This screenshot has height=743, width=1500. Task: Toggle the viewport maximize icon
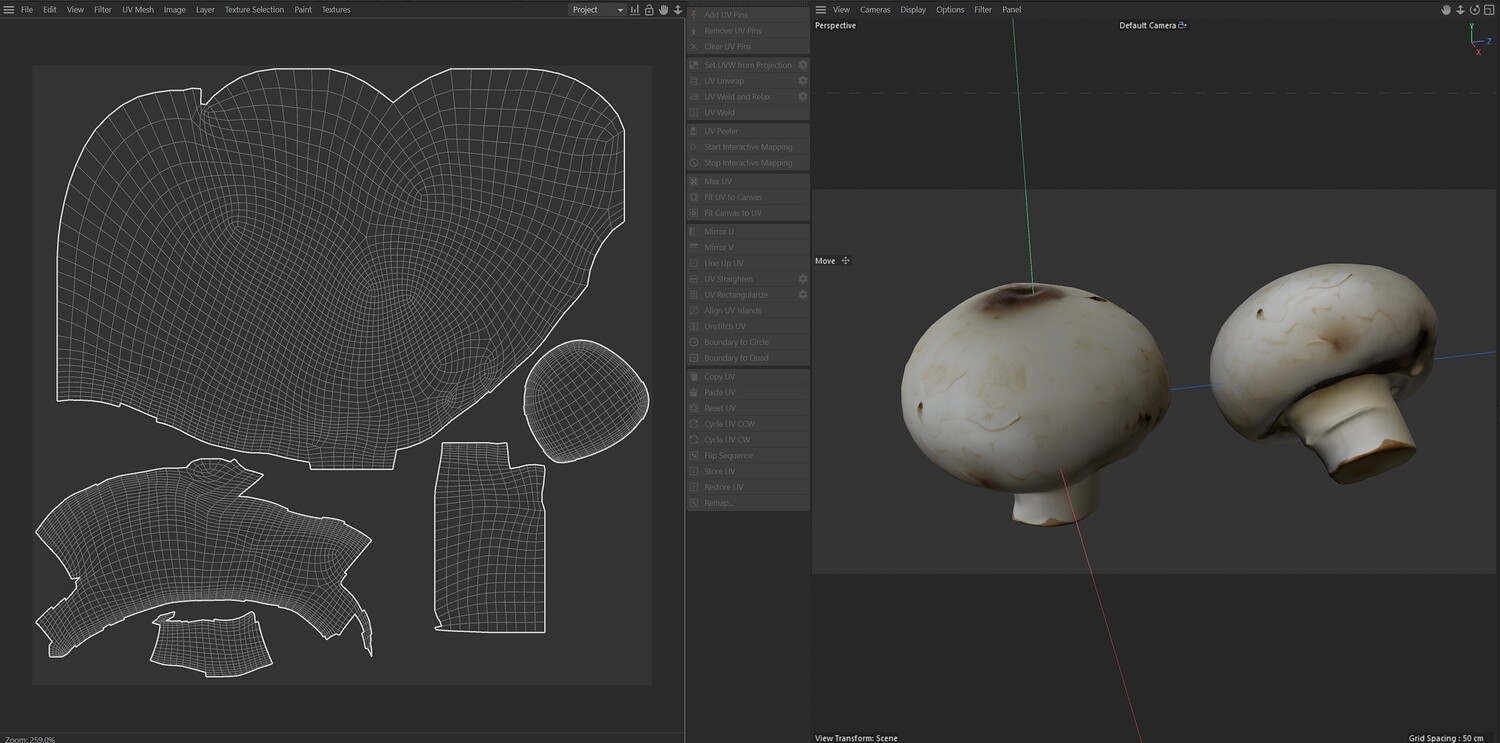pos(1489,9)
